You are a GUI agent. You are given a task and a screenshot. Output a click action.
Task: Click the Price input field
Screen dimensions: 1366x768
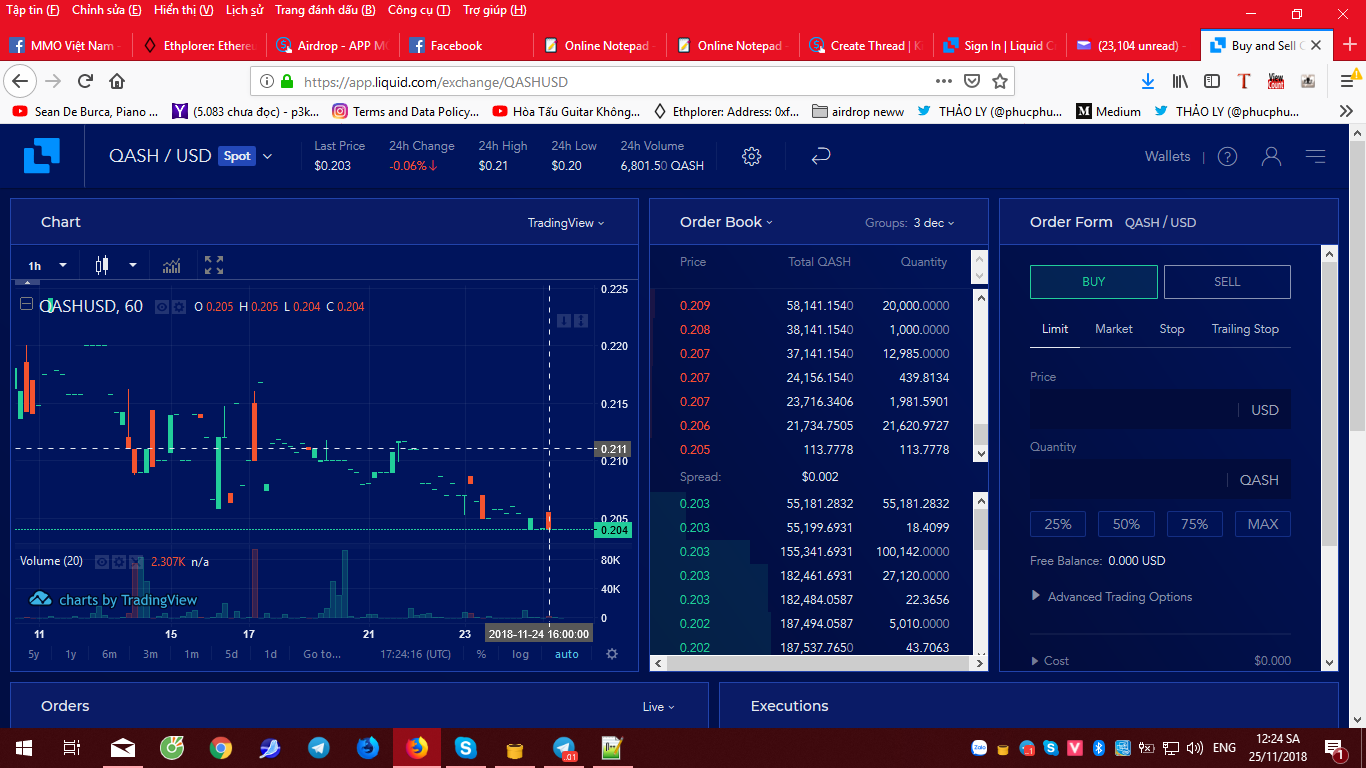click(1160, 410)
